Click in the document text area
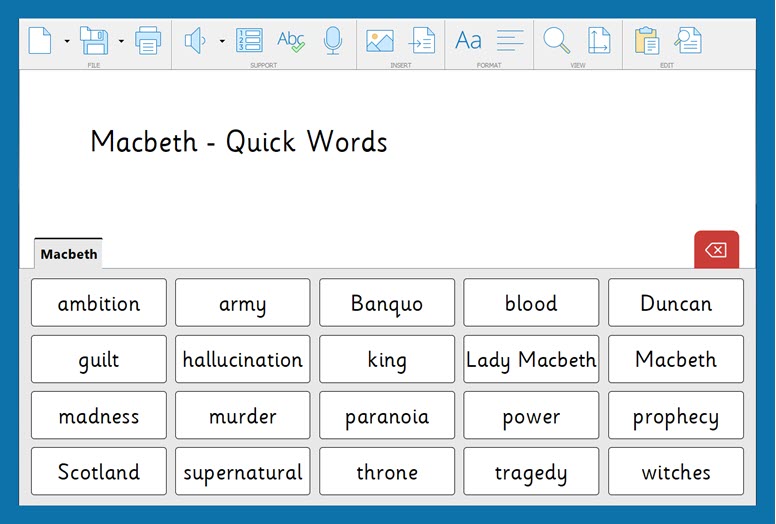 400,190
